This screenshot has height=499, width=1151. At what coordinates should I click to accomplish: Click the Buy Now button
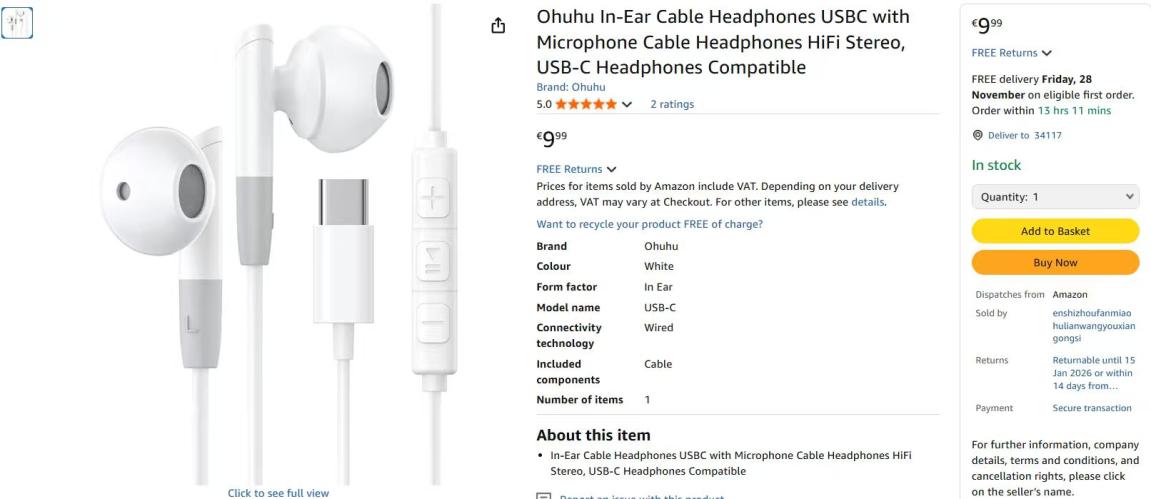1055,262
